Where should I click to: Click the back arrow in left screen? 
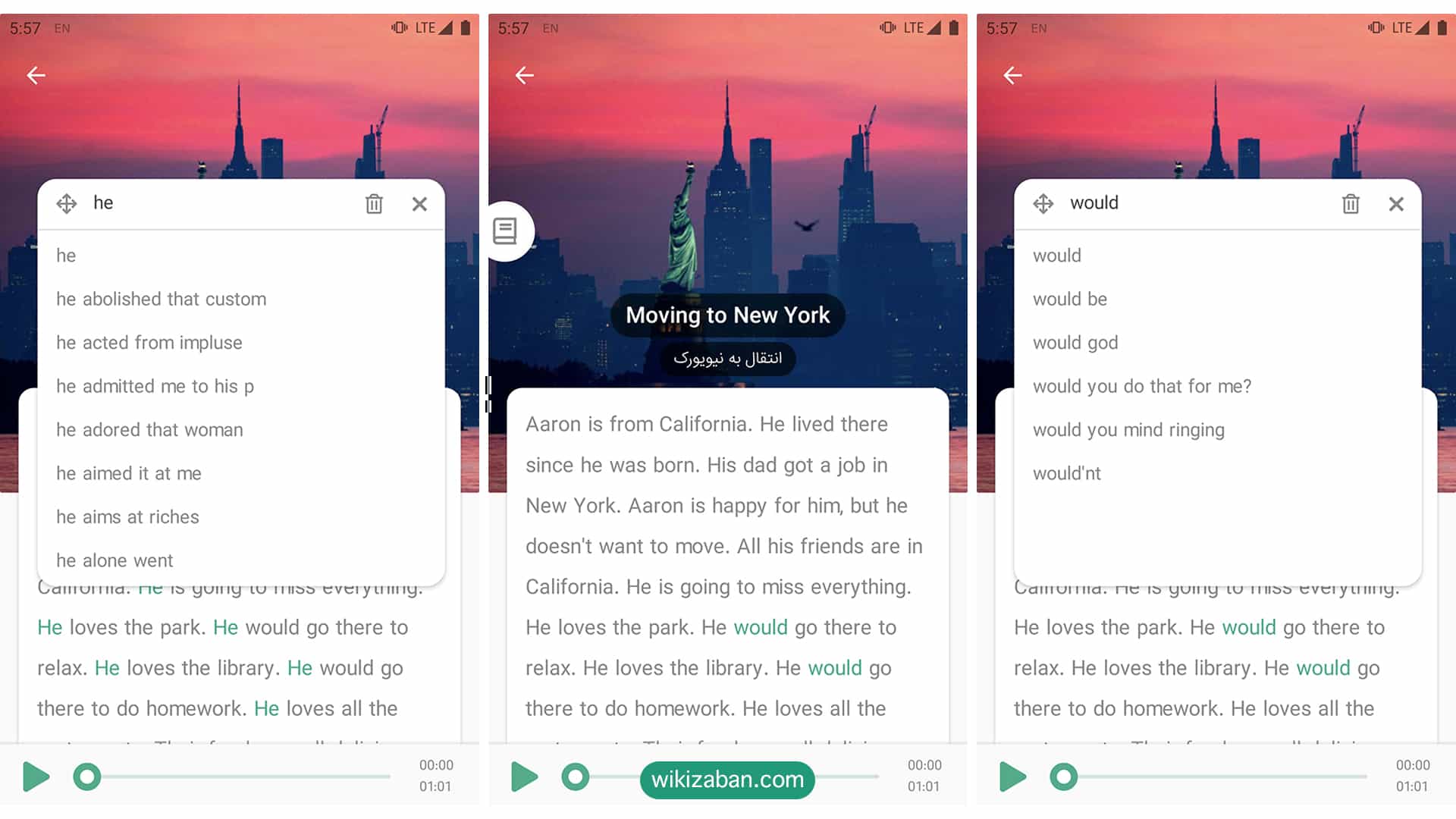pos(36,75)
